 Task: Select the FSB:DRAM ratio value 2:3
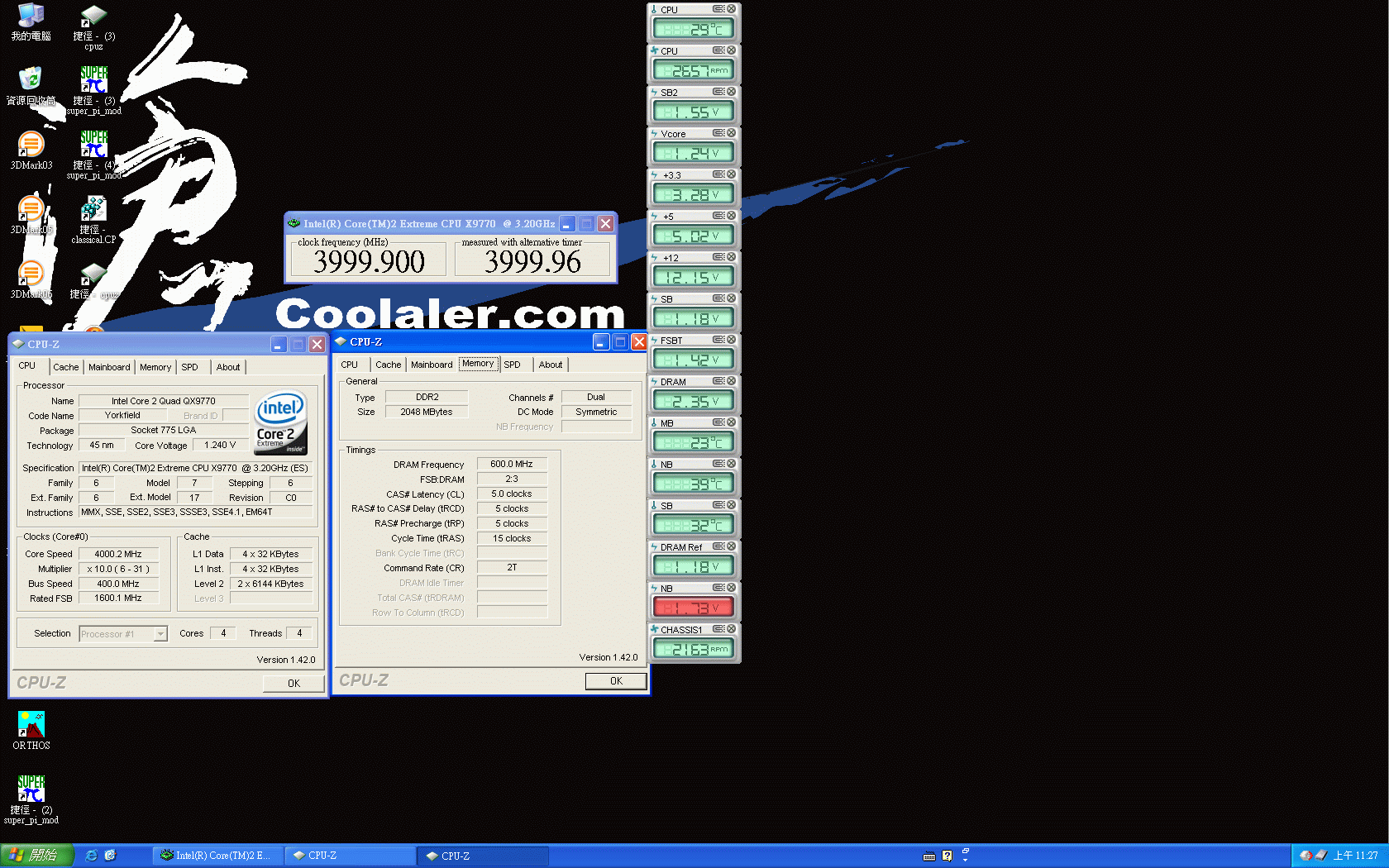(512, 479)
